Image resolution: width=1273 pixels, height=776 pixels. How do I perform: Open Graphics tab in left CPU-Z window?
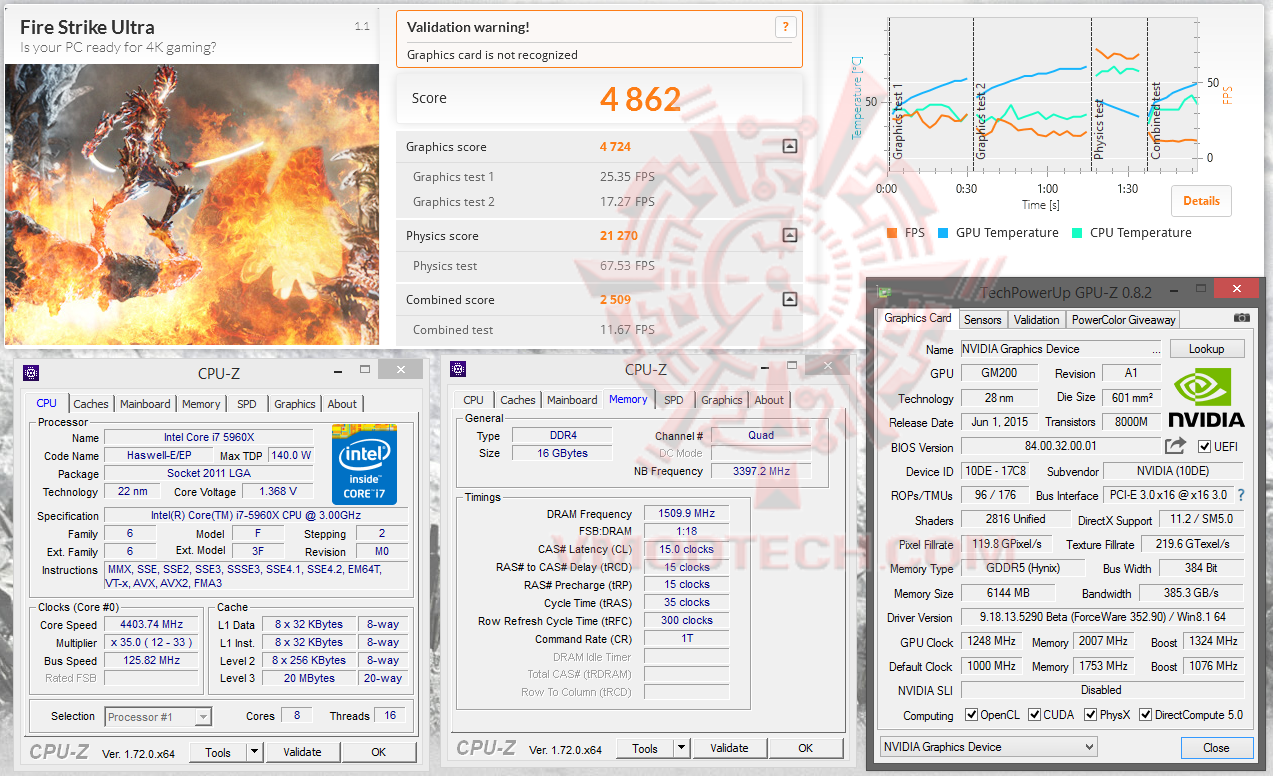[295, 404]
